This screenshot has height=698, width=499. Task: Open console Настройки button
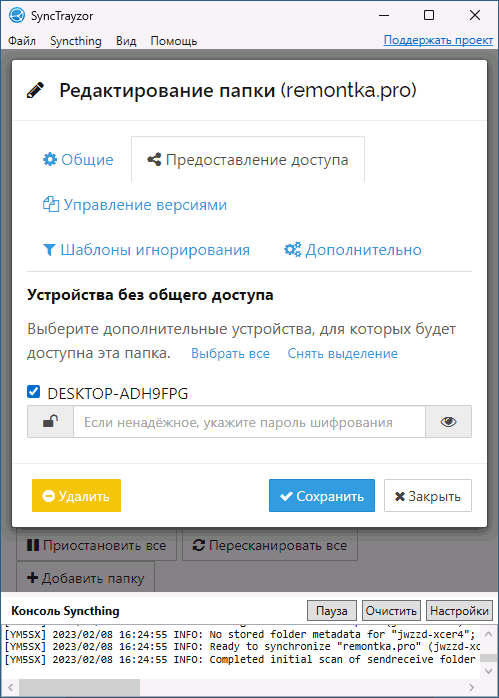click(x=459, y=611)
